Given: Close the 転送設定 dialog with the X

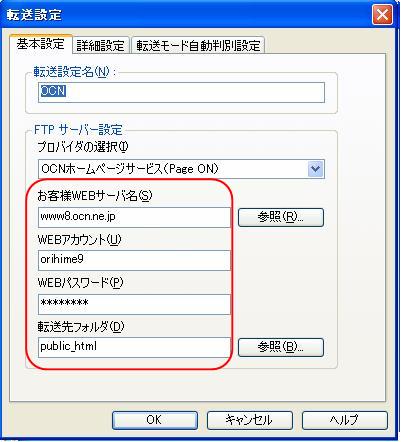Looking at the screenshot, I should point(382,15).
